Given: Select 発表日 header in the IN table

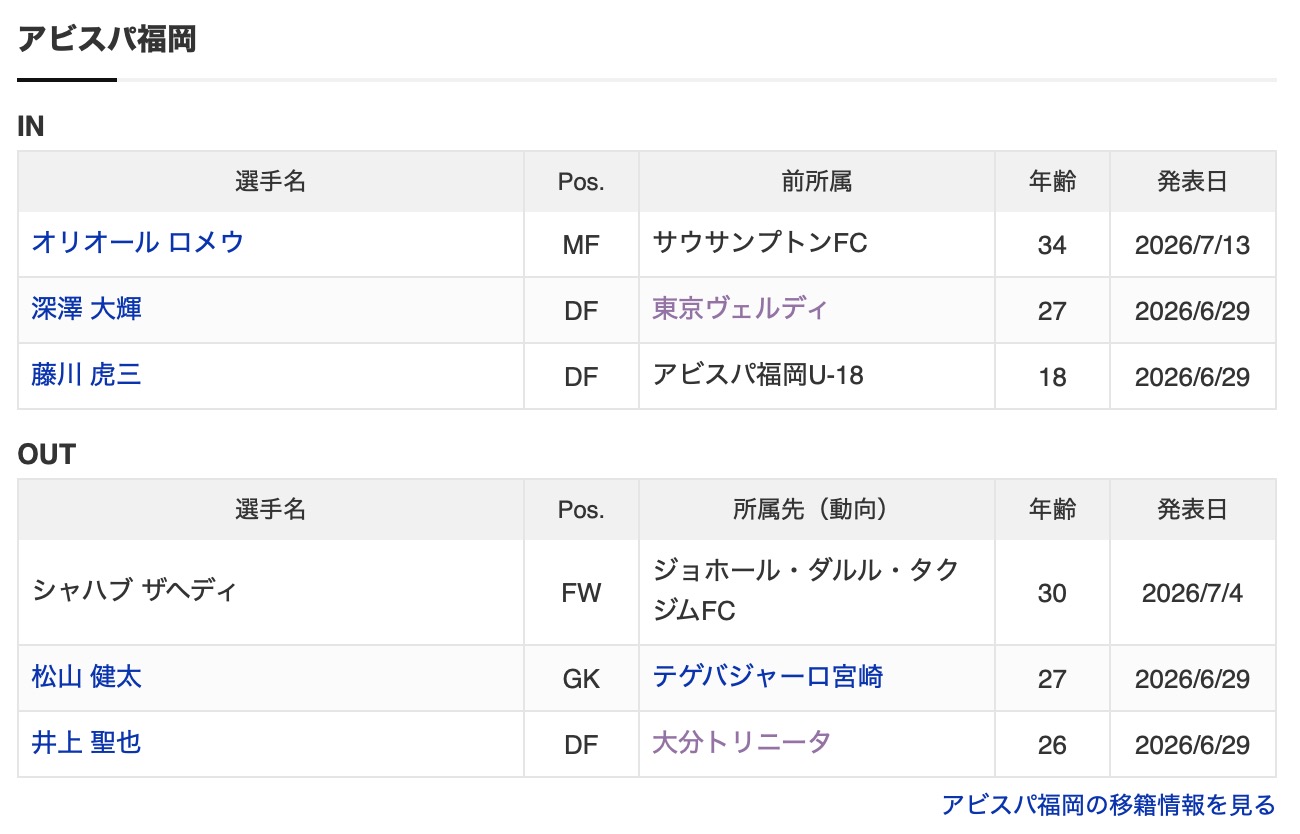Looking at the screenshot, I should 1193,182.
